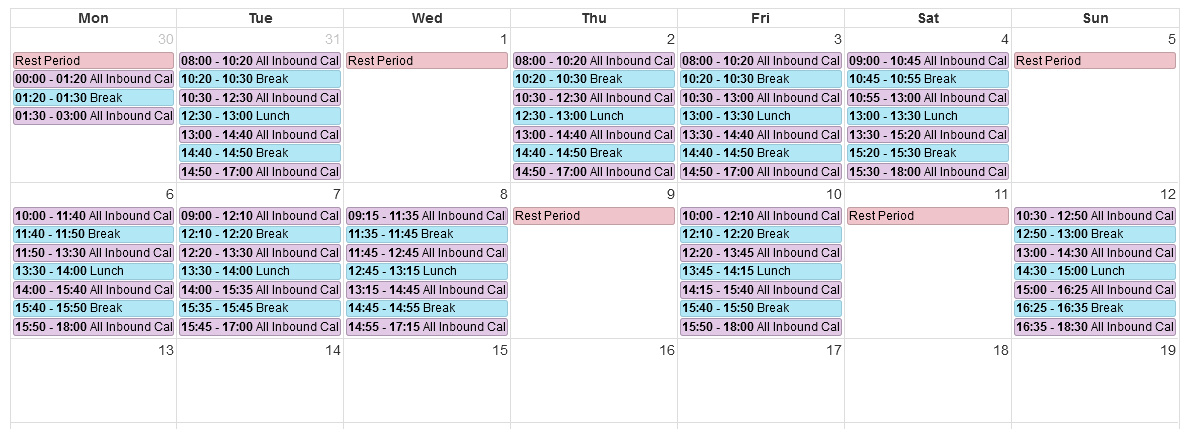Open Tuesday 7 09:00 - 12:10 Inbound Call

click(x=260, y=216)
